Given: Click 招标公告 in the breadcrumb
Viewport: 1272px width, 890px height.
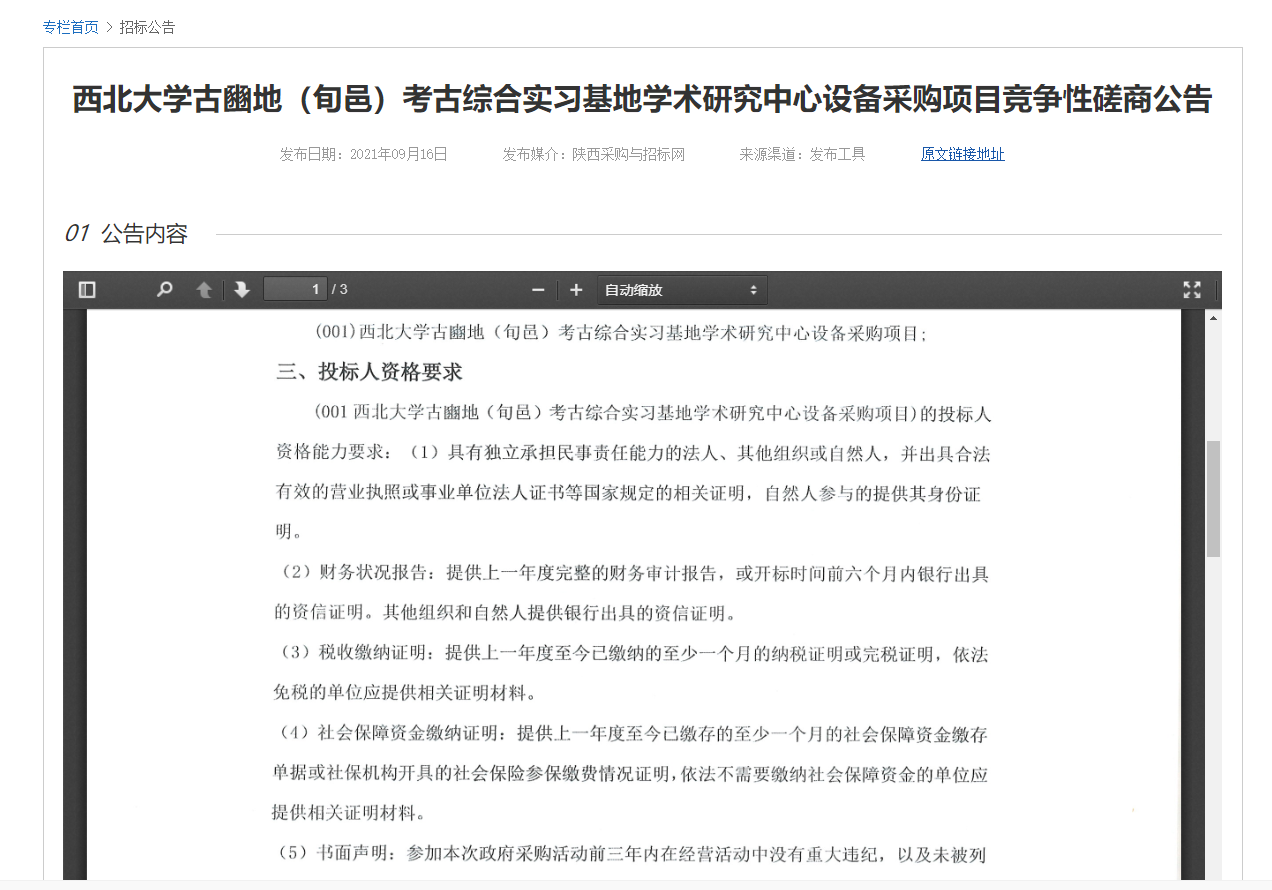Looking at the screenshot, I should pos(147,27).
